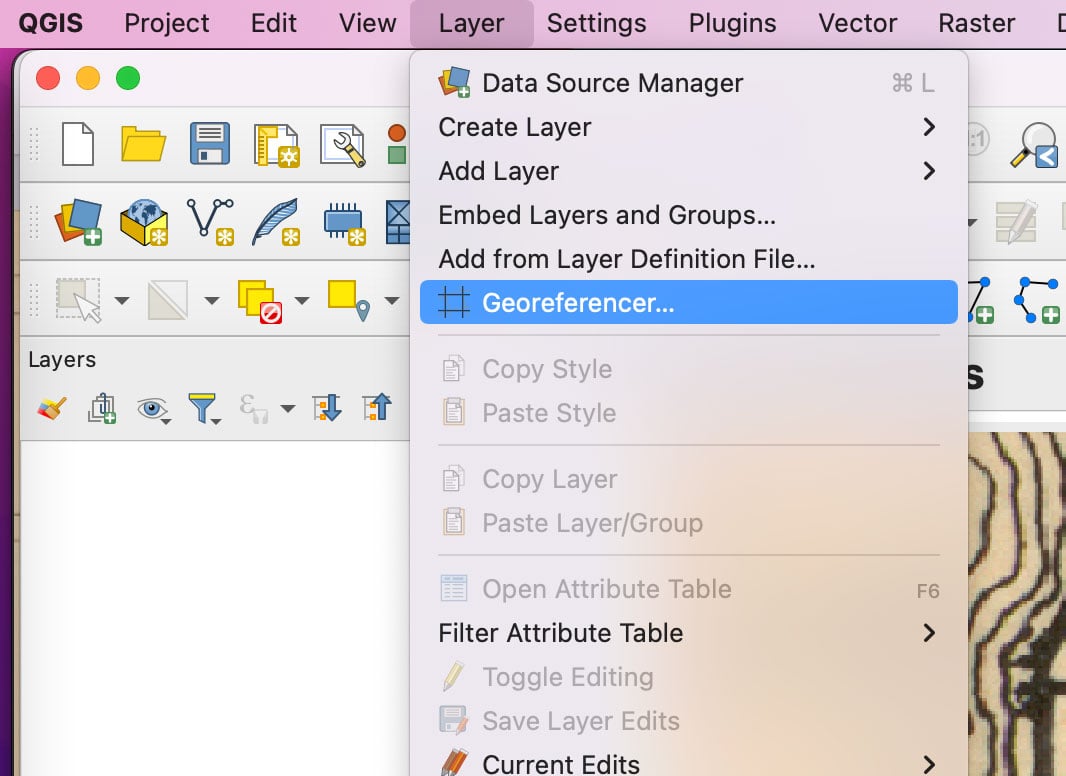Screen dimensions: 1066x776
Task: Click the New Project blank page icon
Action: click(78, 144)
